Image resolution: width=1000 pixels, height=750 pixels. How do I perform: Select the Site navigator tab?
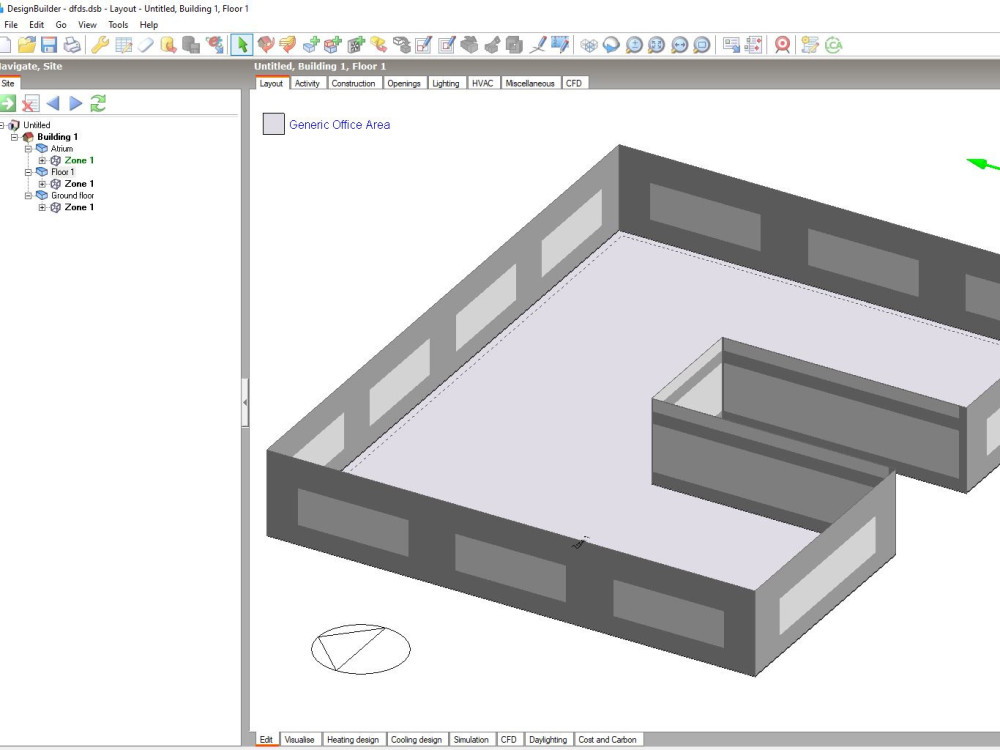(x=8, y=84)
